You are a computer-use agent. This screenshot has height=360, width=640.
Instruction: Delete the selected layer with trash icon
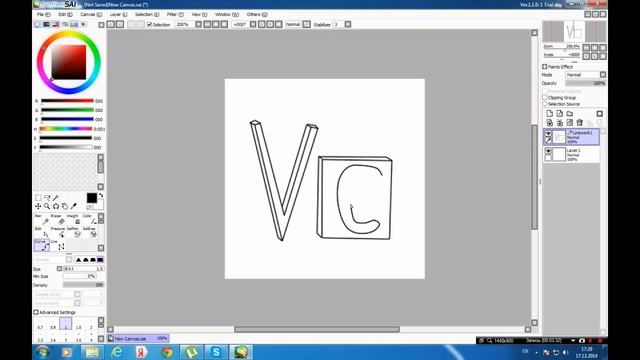pos(580,122)
